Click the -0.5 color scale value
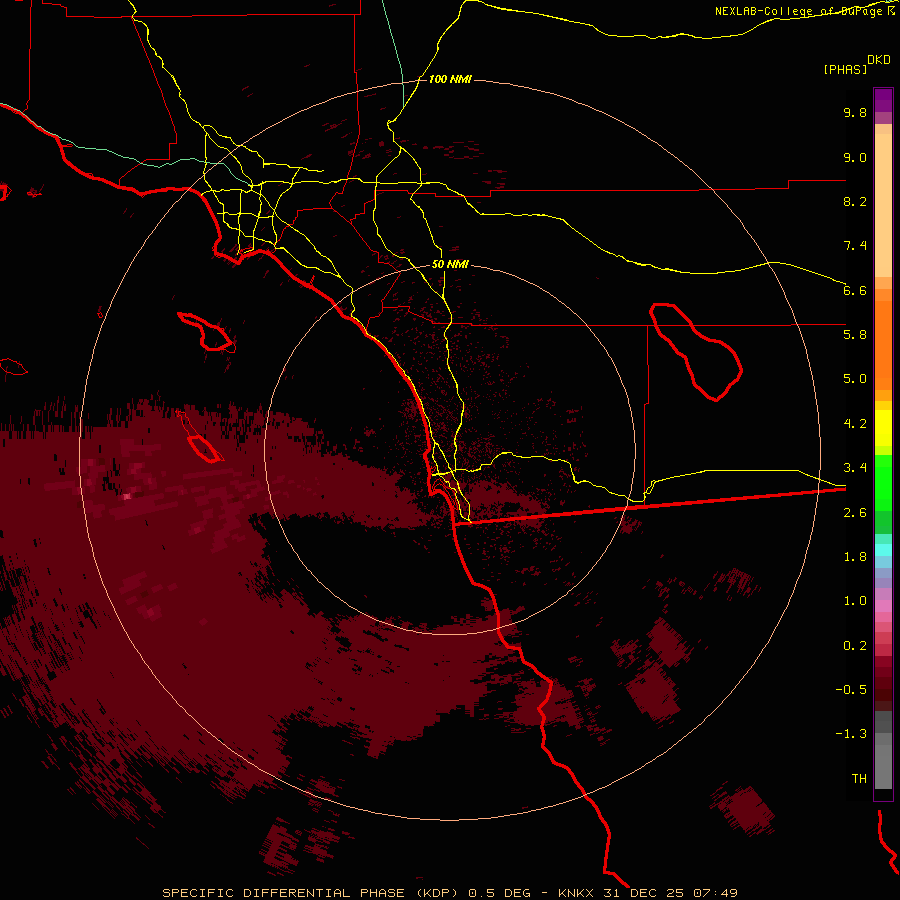The image size is (900, 900). (x=851, y=689)
